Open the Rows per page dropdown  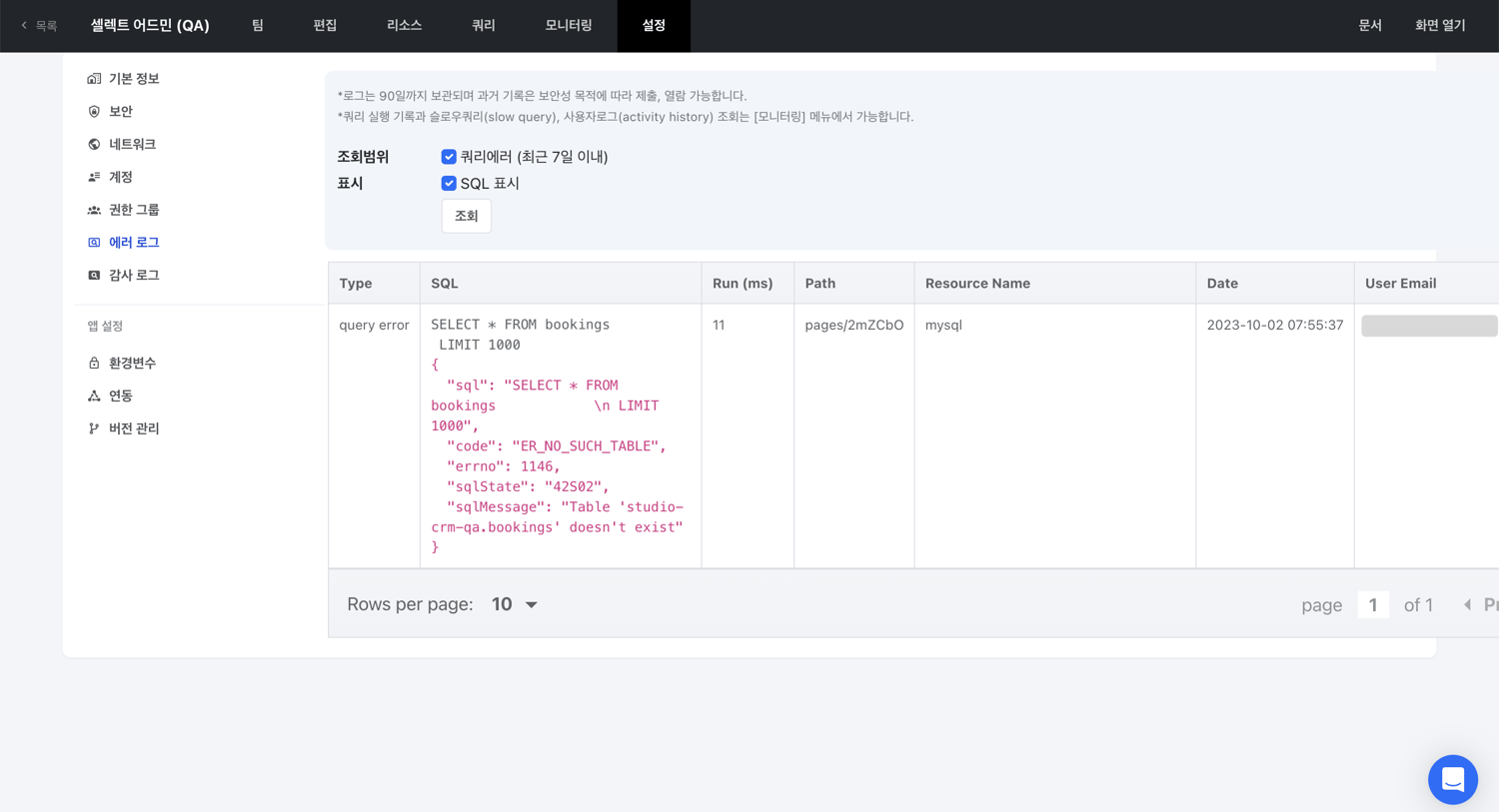(515, 604)
